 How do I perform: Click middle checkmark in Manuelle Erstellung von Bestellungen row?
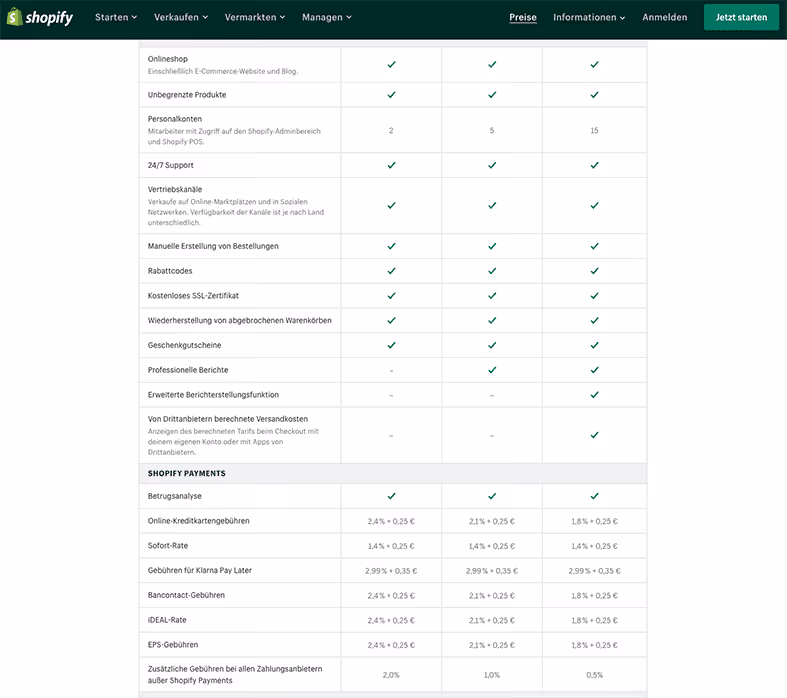click(492, 246)
